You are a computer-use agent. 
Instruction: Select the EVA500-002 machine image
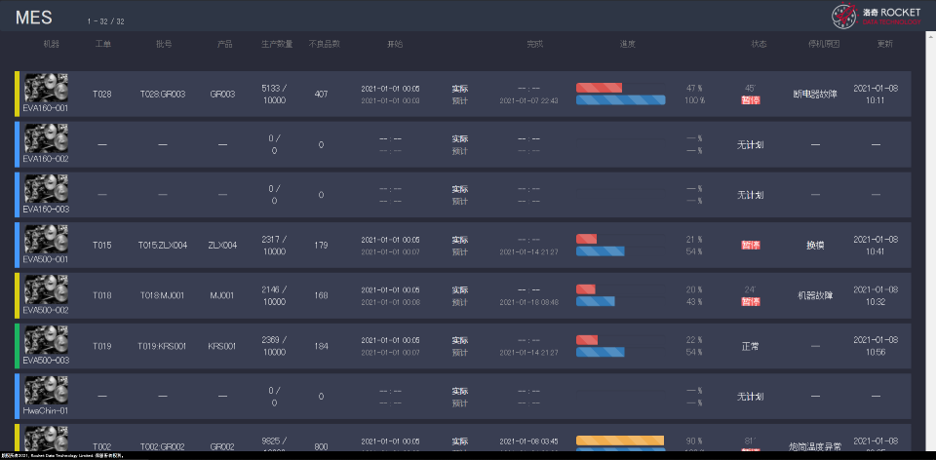click(x=46, y=290)
